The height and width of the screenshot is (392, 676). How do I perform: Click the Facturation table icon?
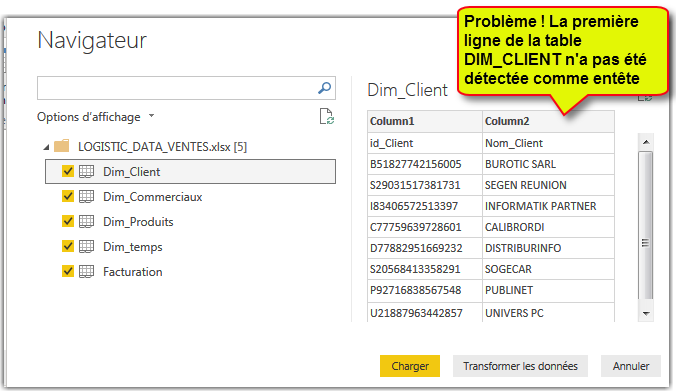86,272
